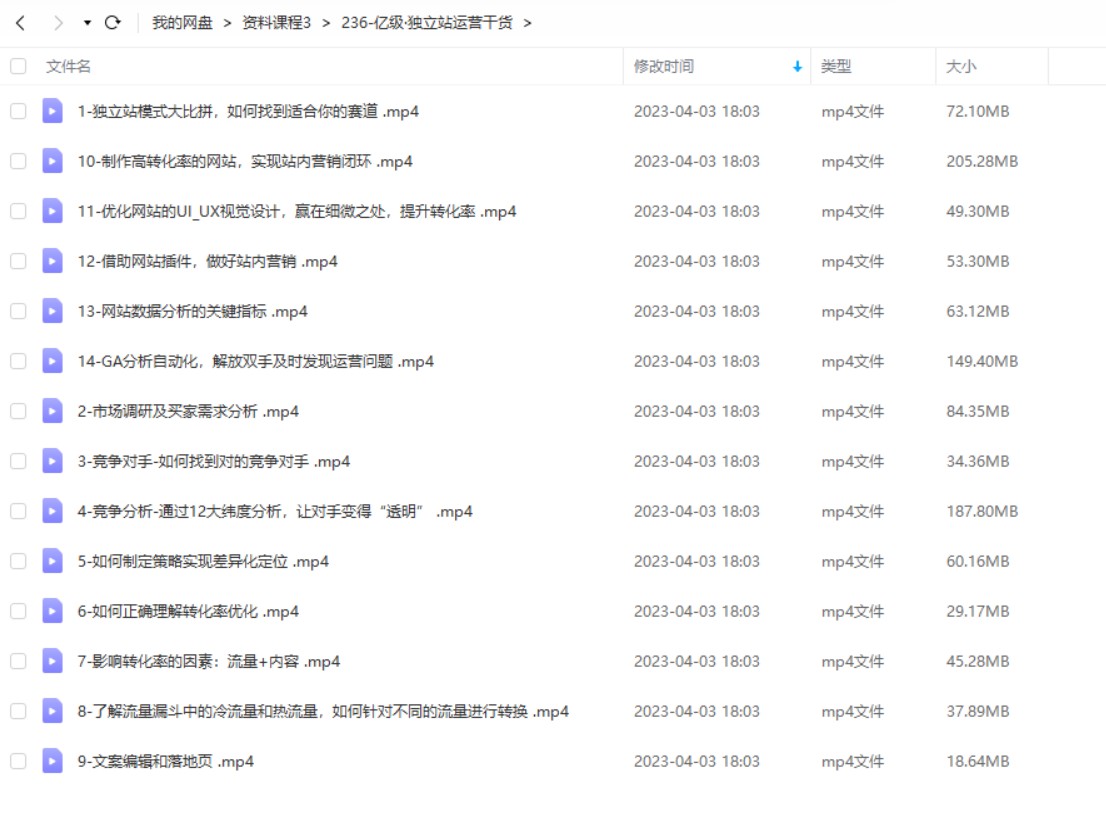The image size is (1106, 833).
Task: Select file name 7-影响转化率的因素：流量+内容 .mp4
Action: pos(209,662)
